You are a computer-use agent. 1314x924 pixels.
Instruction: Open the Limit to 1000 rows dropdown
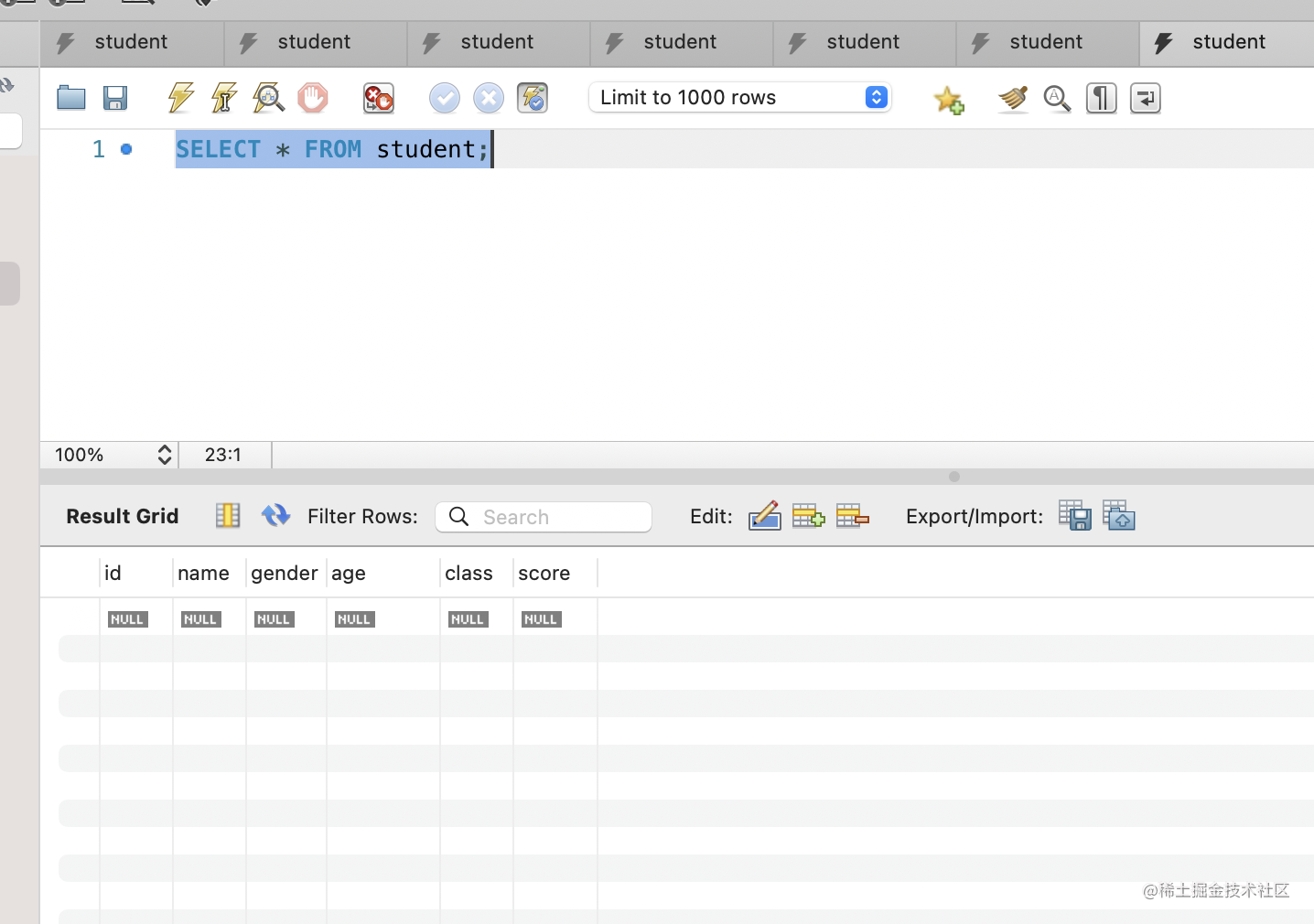coord(740,97)
